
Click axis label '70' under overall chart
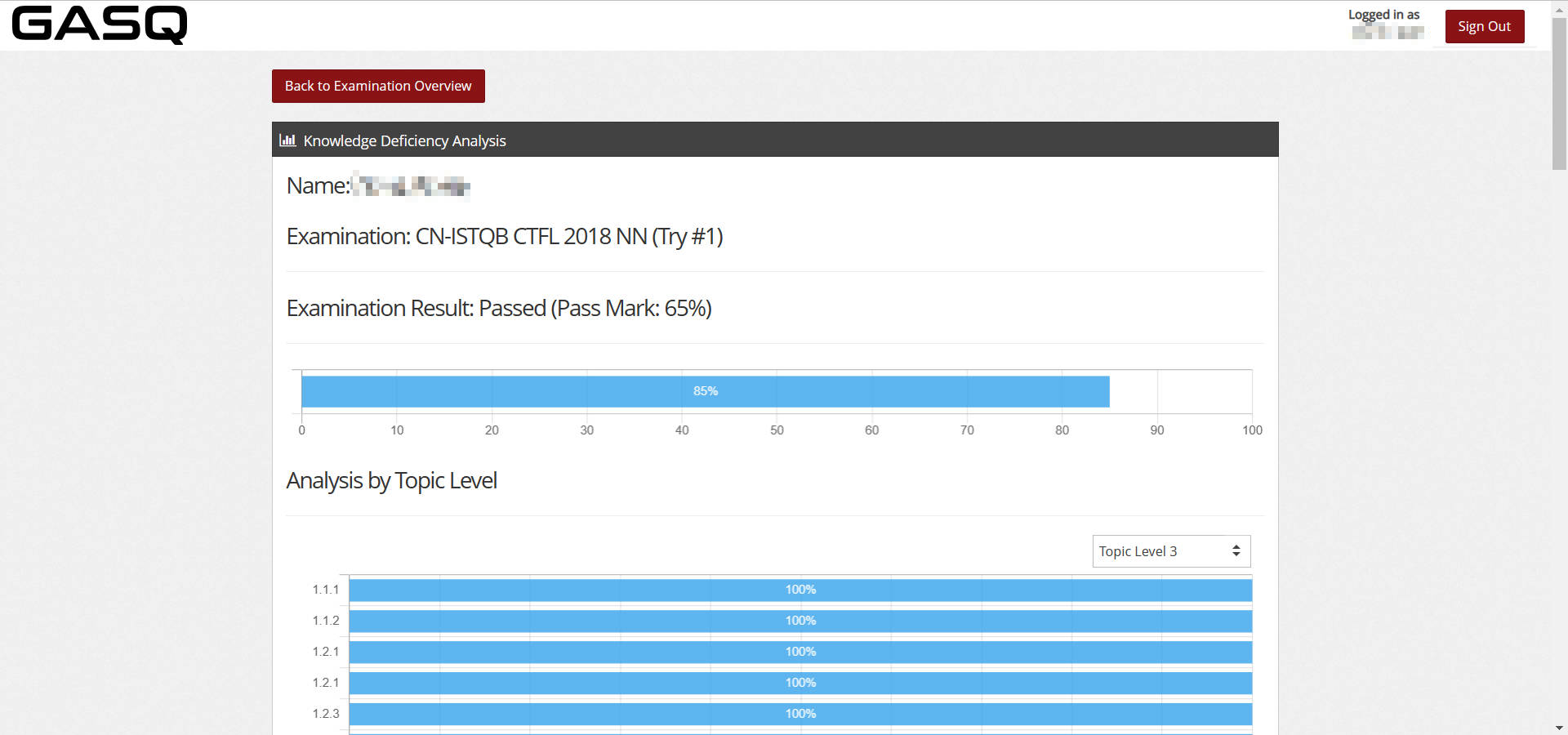point(967,430)
